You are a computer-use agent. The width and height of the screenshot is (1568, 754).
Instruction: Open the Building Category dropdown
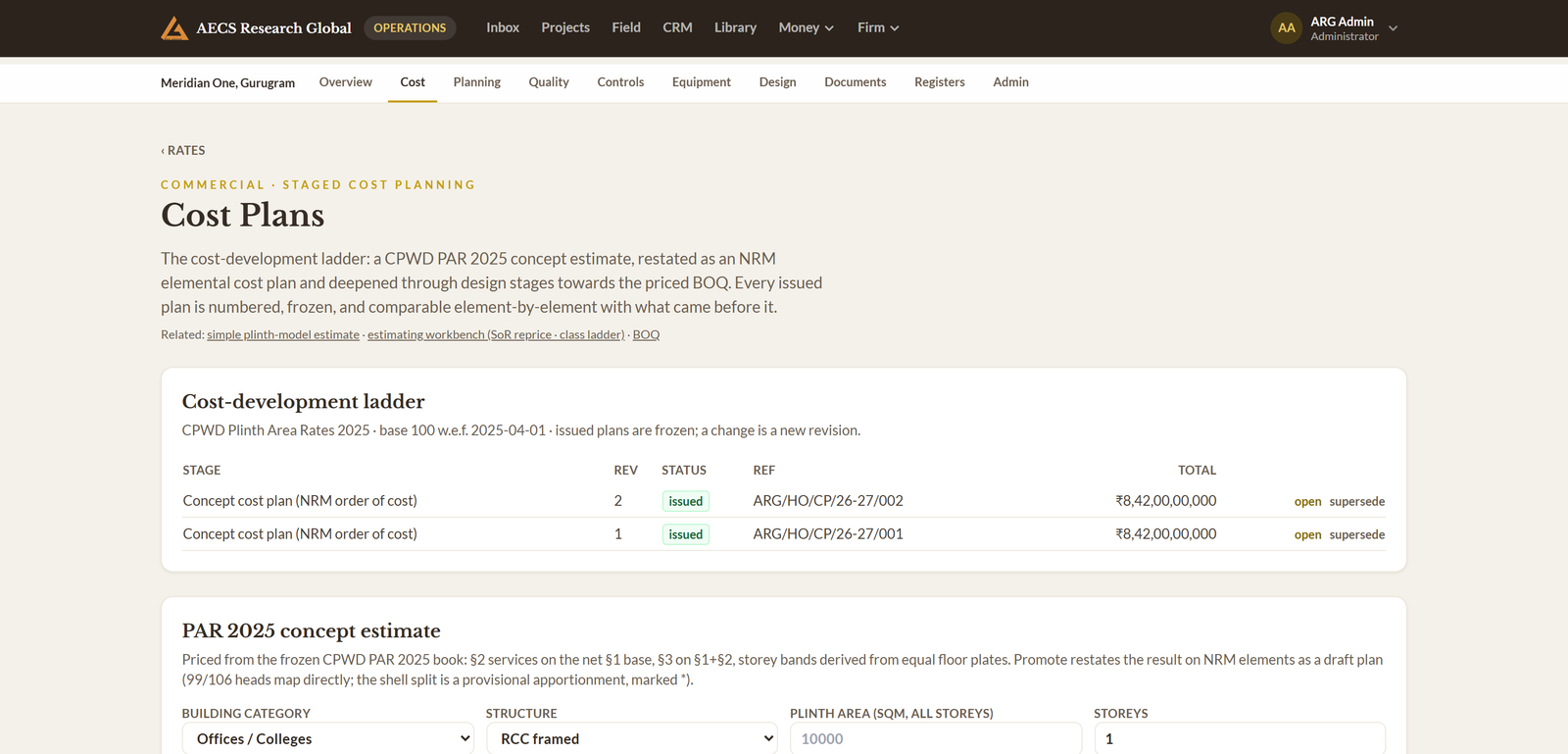(328, 738)
